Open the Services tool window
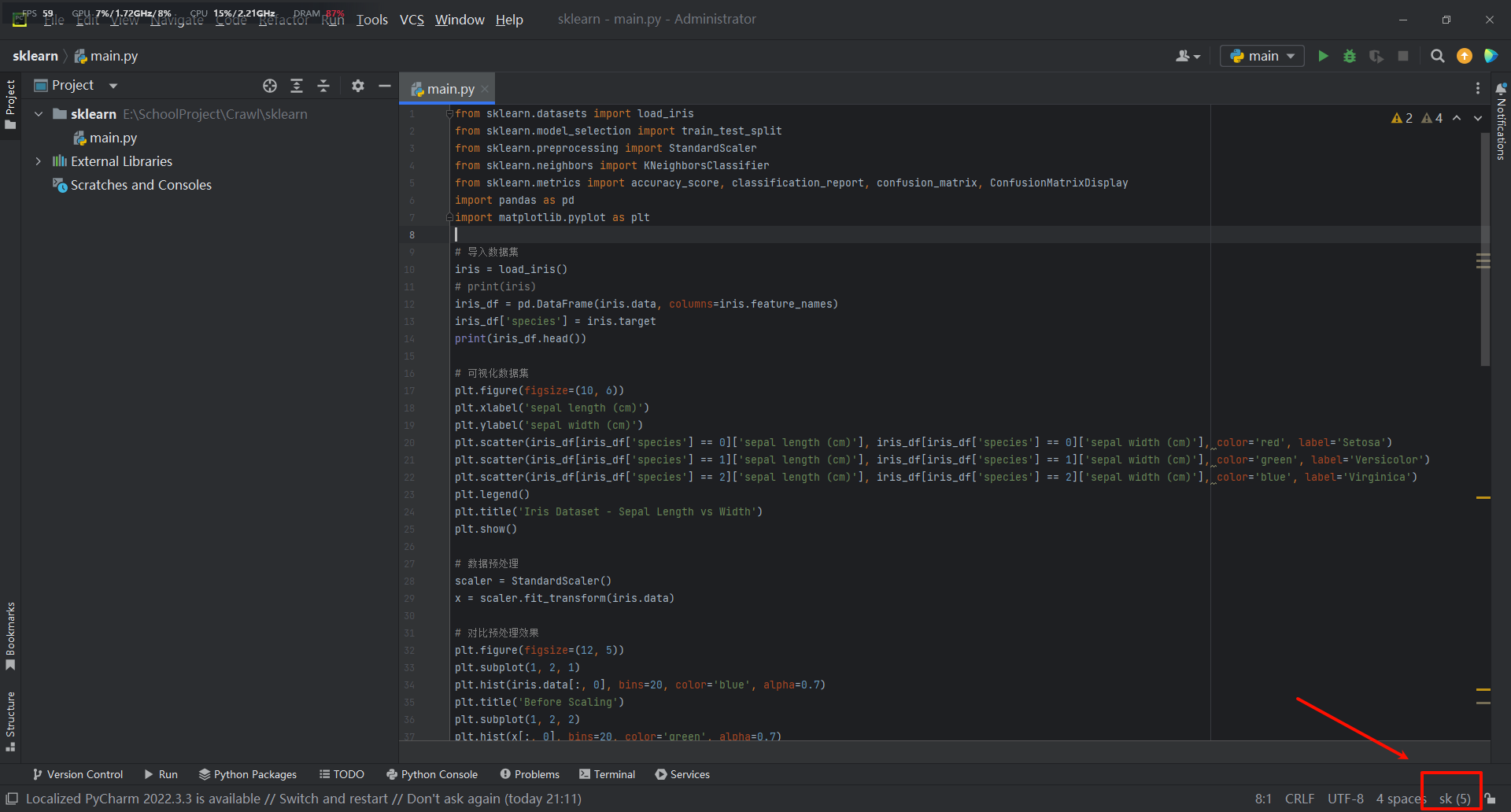 (x=682, y=774)
